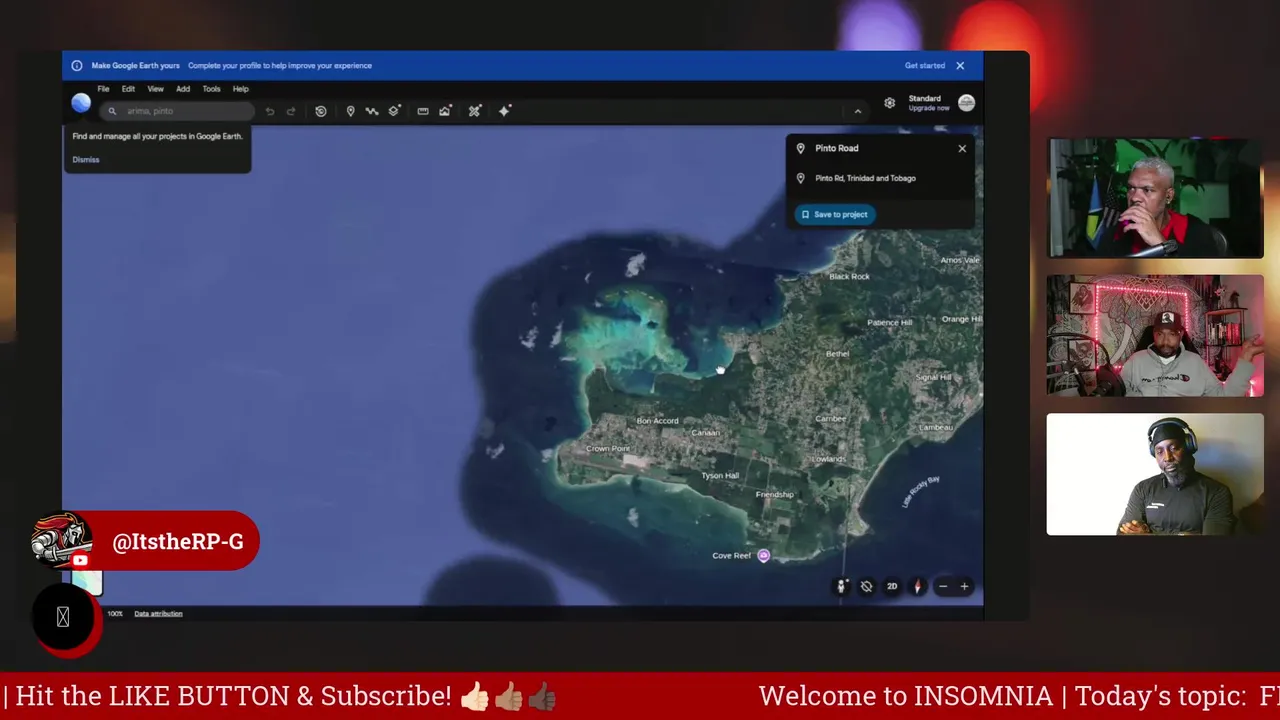Image resolution: width=1280 pixels, height=720 pixels.
Task: Click the sparkle AI icon in toolbar
Action: point(504,111)
